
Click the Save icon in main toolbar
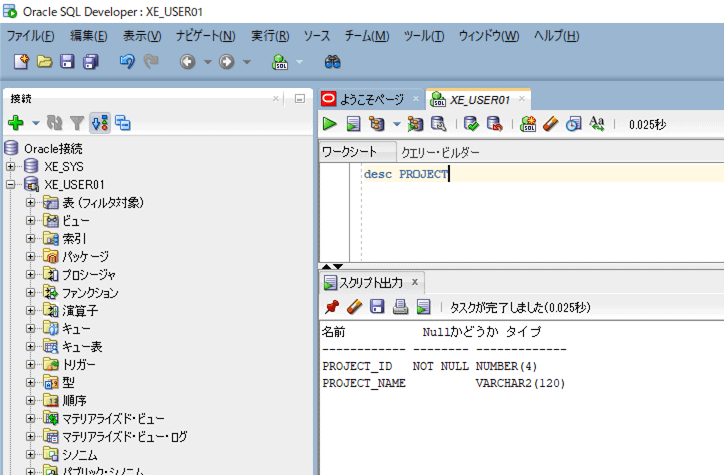[x=67, y=62]
